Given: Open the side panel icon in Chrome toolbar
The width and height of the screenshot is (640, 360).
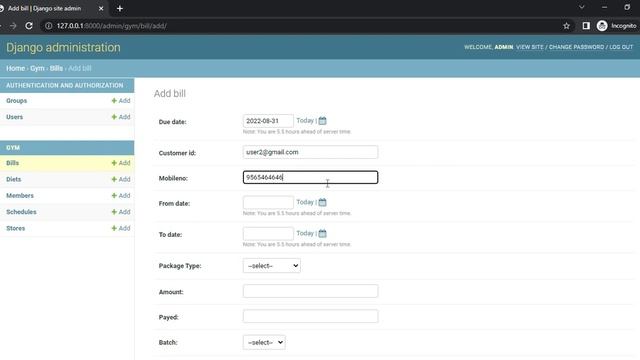Looking at the screenshot, I should pyautogui.click(x=586, y=26).
